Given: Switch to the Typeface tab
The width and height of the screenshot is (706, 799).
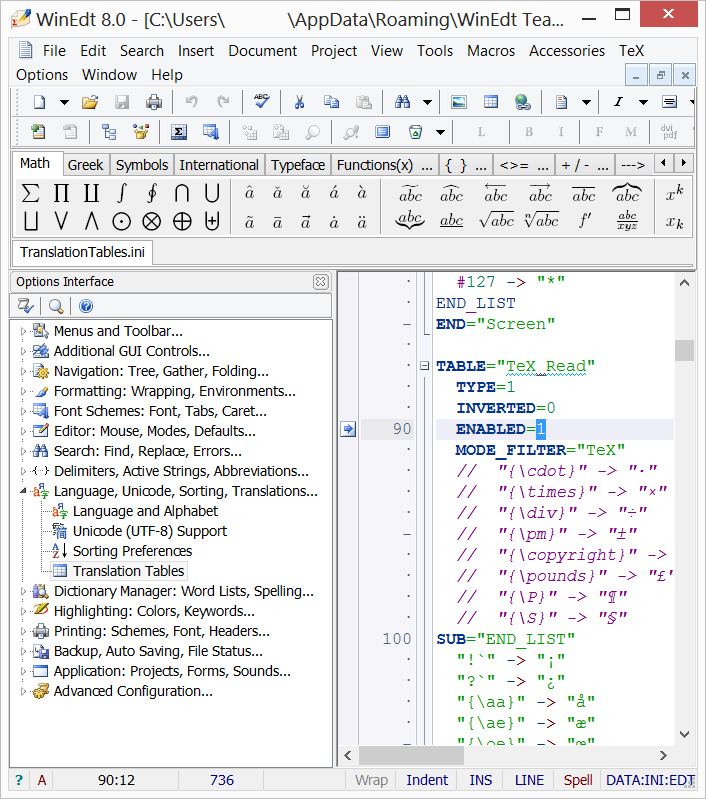Looking at the screenshot, I should click(x=298, y=165).
